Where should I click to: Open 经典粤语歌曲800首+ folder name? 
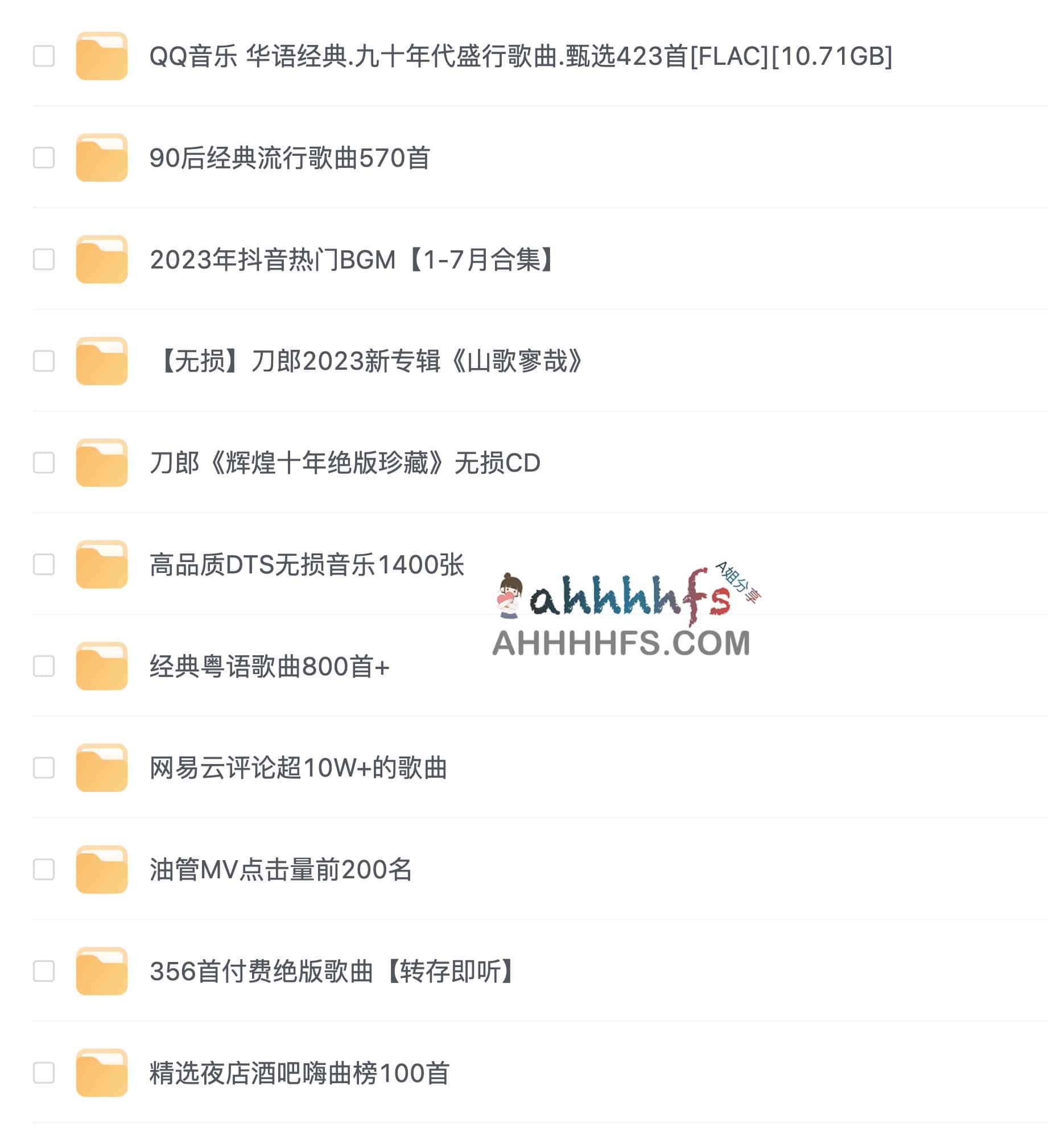click(x=270, y=666)
